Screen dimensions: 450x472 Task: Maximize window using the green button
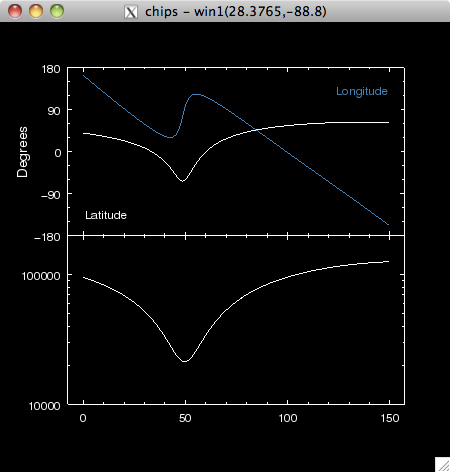(57, 11)
